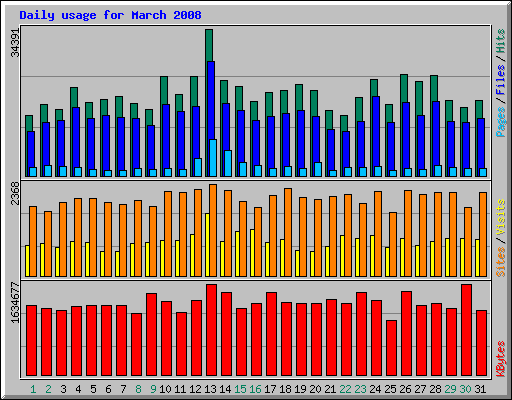This screenshot has height=400, width=512.
Task: Click day label 18 on x-axis
Action: [x=285, y=389]
